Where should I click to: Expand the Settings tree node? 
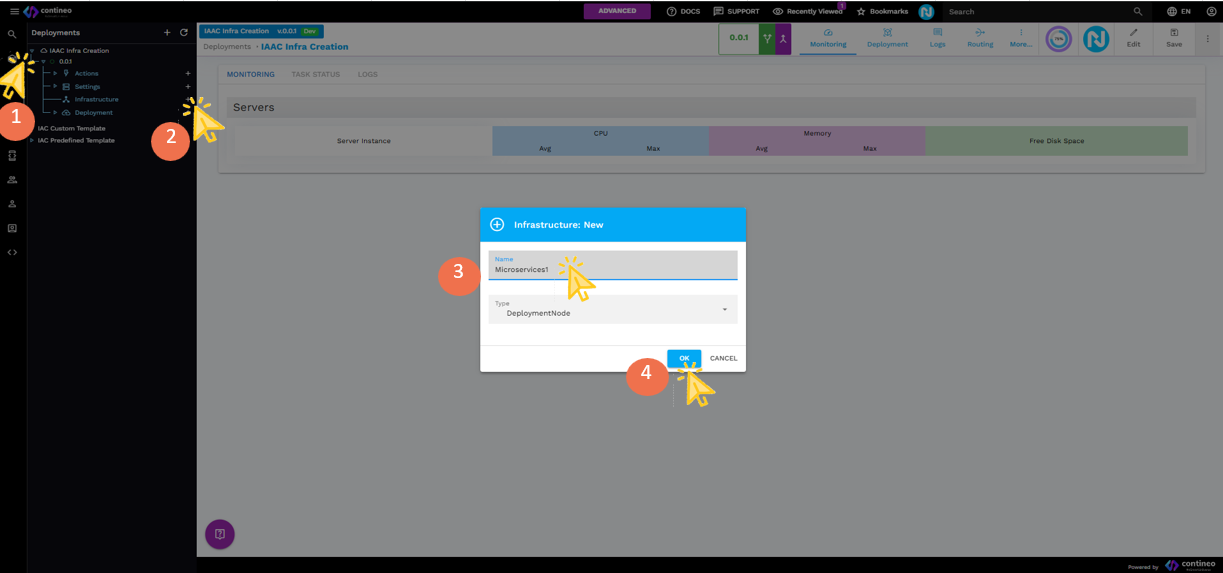pyautogui.click(x=55, y=87)
